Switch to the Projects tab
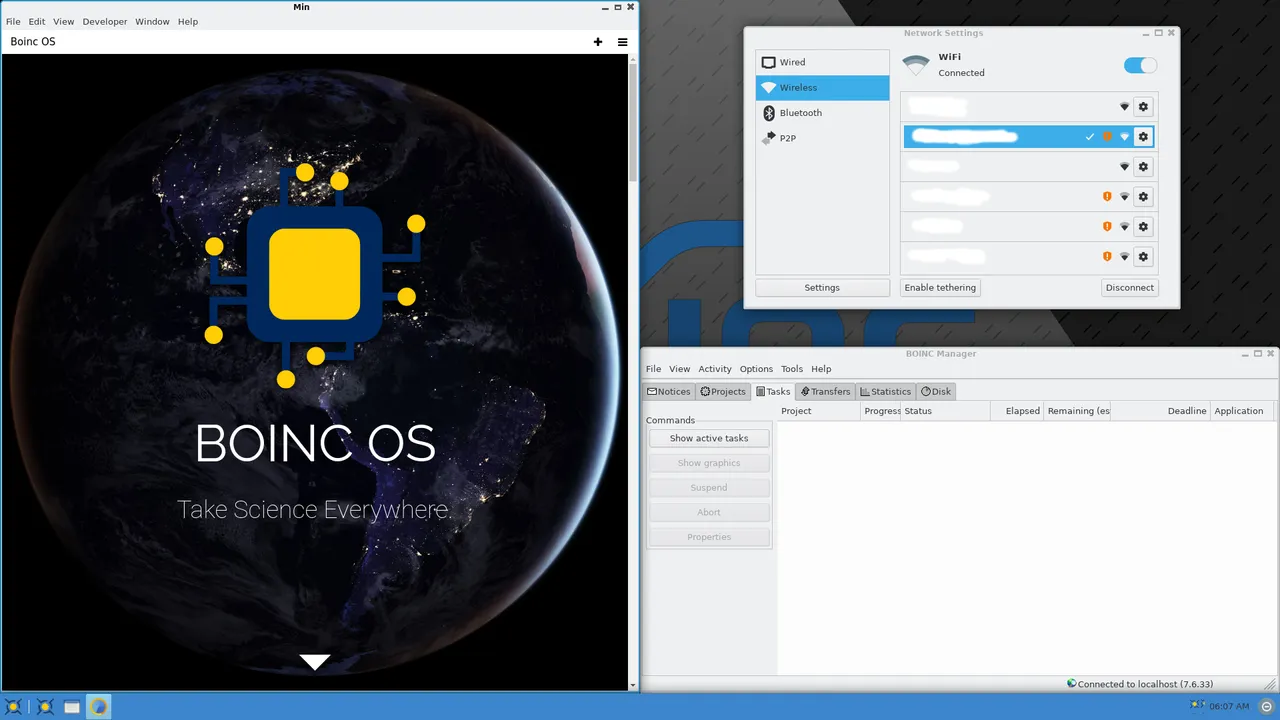 tap(723, 391)
